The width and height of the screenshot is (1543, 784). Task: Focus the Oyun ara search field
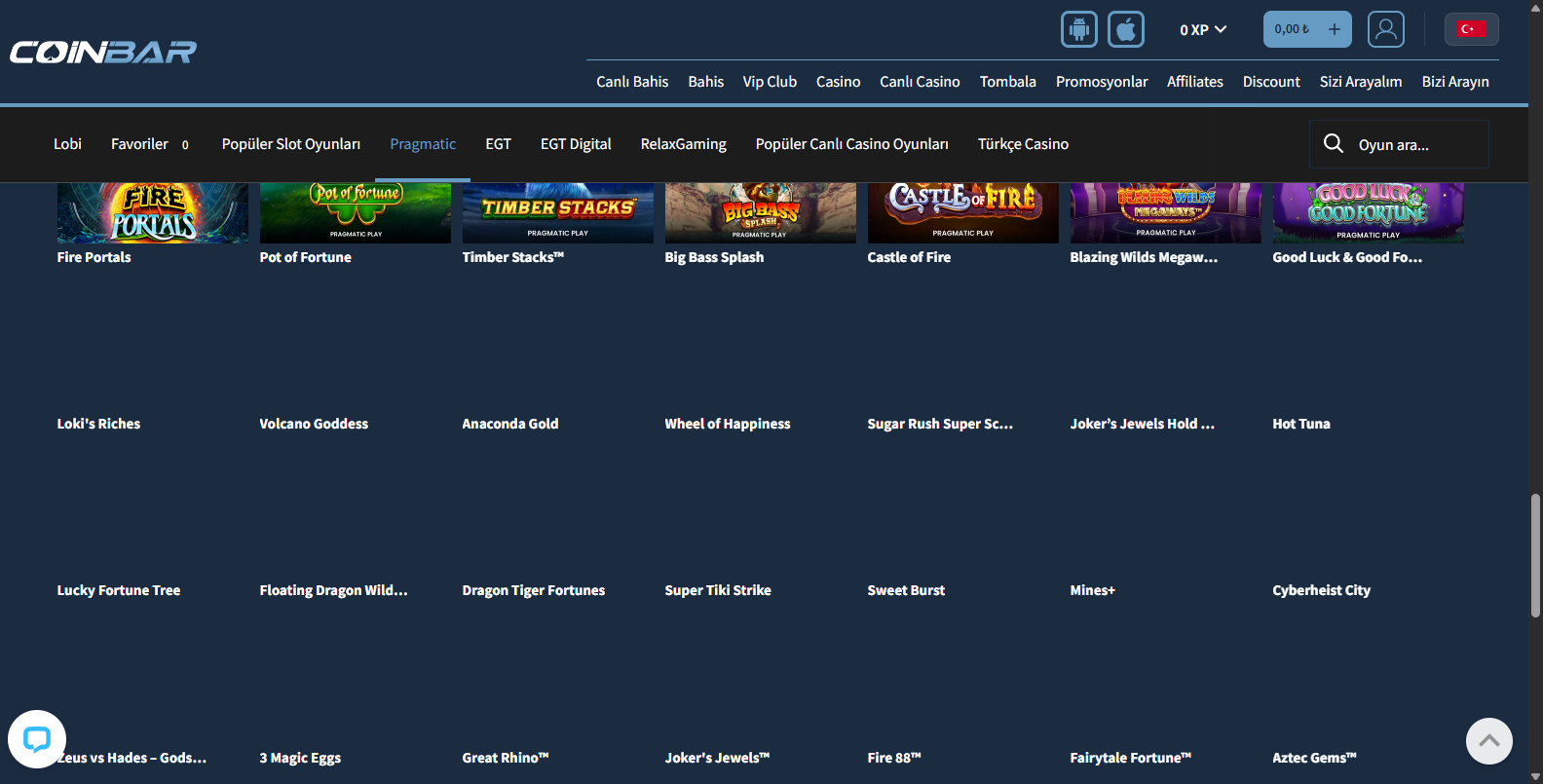(1399, 144)
